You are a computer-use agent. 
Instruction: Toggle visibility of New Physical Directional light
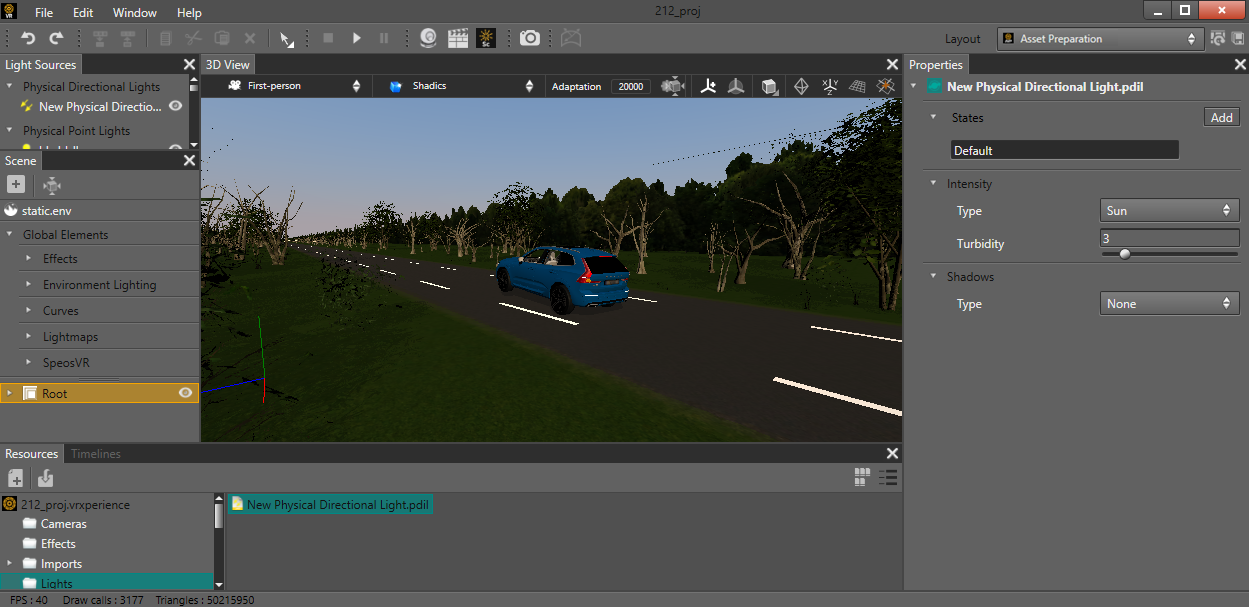point(176,106)
